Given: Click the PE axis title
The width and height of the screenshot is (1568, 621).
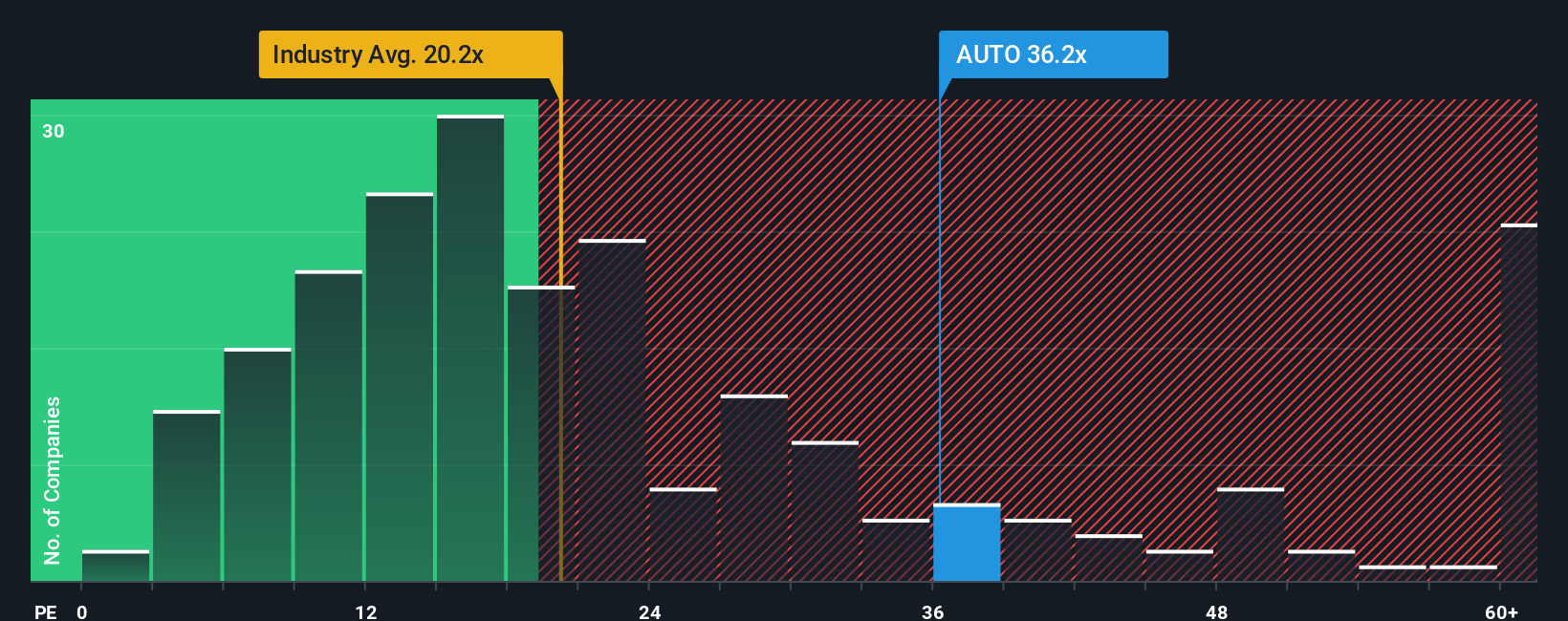Looking at the screenshot, I should 45,611.
